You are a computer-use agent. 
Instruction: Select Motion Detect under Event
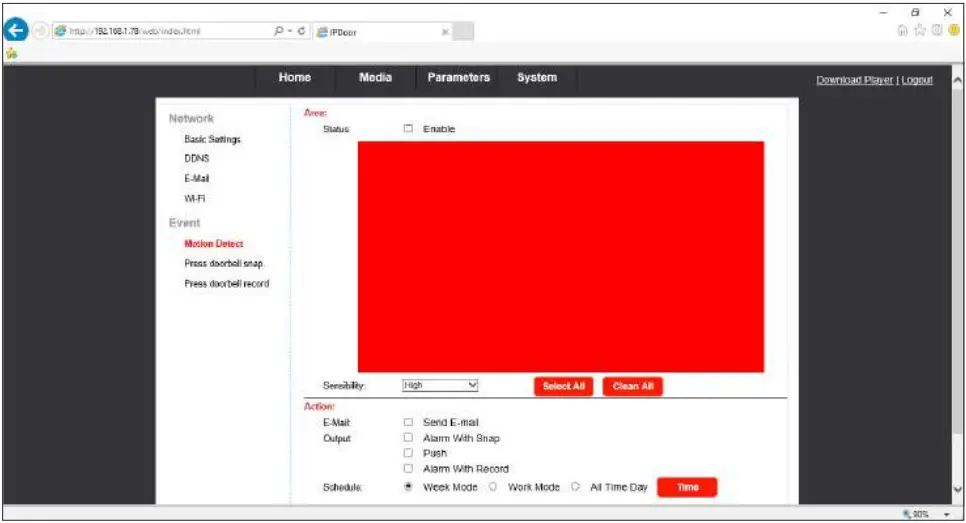pyautogui.click(x=214, y=244)
